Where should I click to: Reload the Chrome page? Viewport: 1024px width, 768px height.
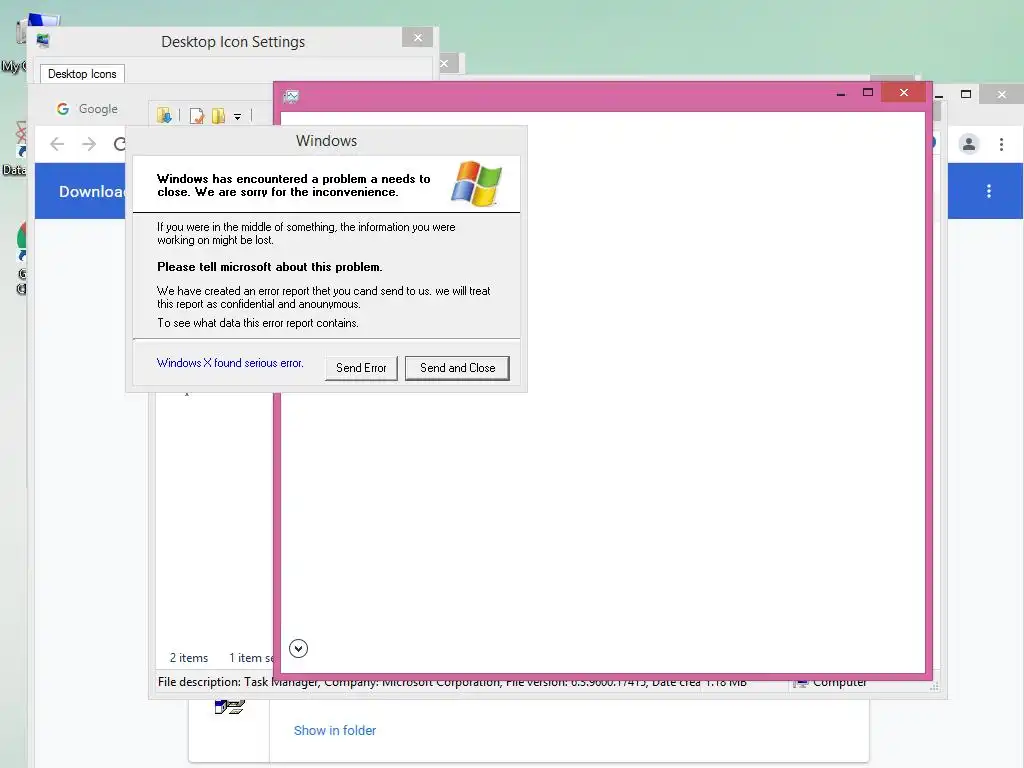[119, 144]
